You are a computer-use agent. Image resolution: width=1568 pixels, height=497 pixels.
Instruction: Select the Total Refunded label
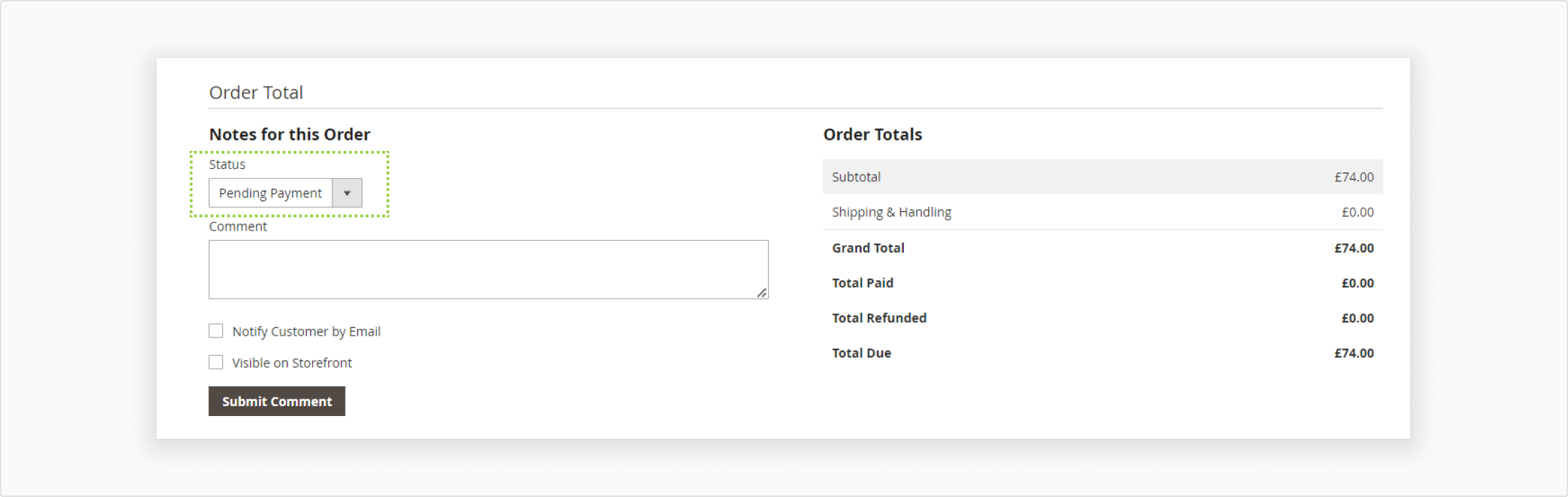(879, 318)
